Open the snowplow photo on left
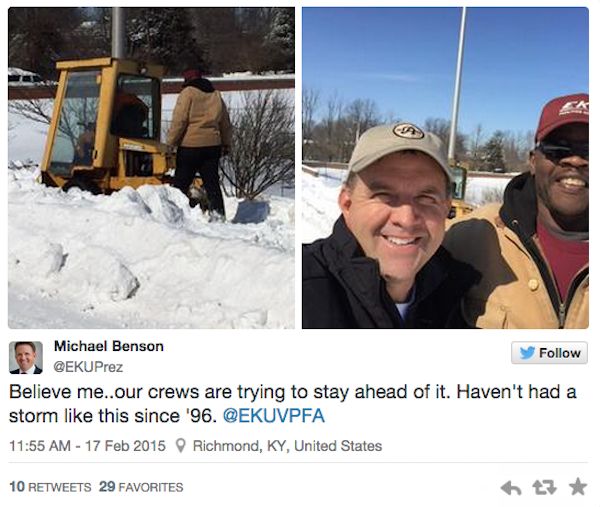The width and height of the screenshot is (600, 507). tap(152, 168)
